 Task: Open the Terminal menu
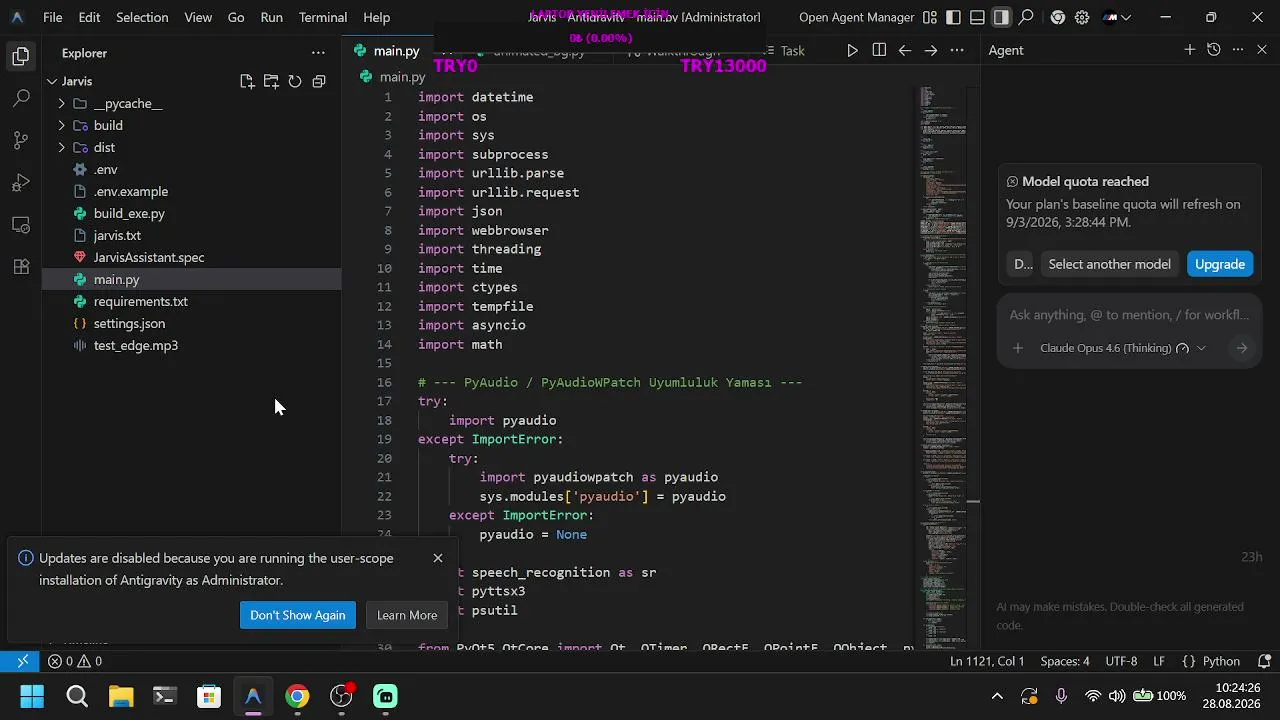[323, 17]
